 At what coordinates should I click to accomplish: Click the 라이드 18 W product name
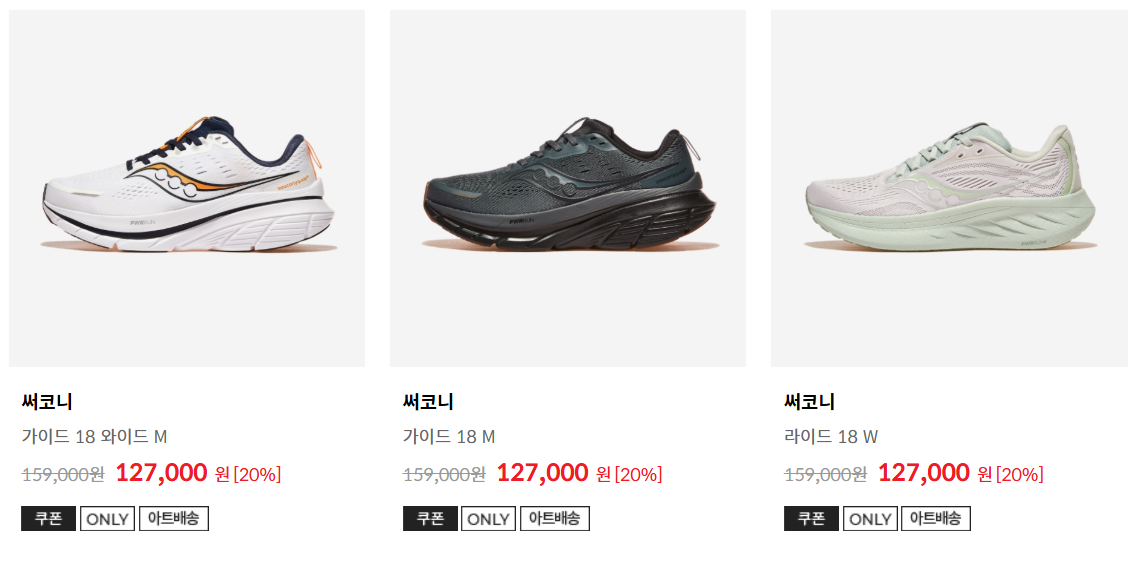[831, 436]
